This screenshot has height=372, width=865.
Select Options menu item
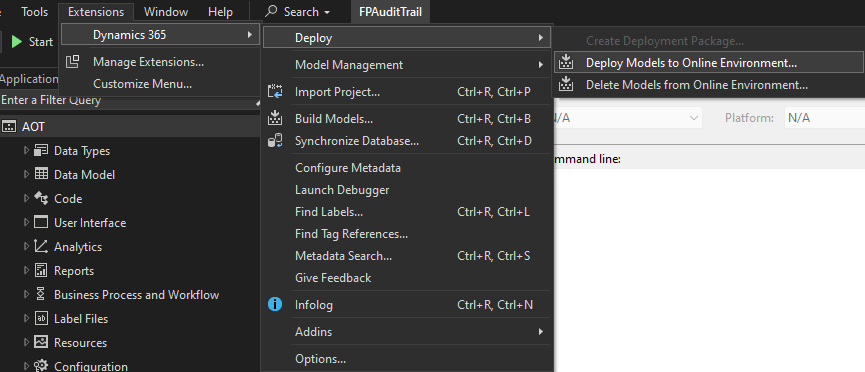coord(407,359)
